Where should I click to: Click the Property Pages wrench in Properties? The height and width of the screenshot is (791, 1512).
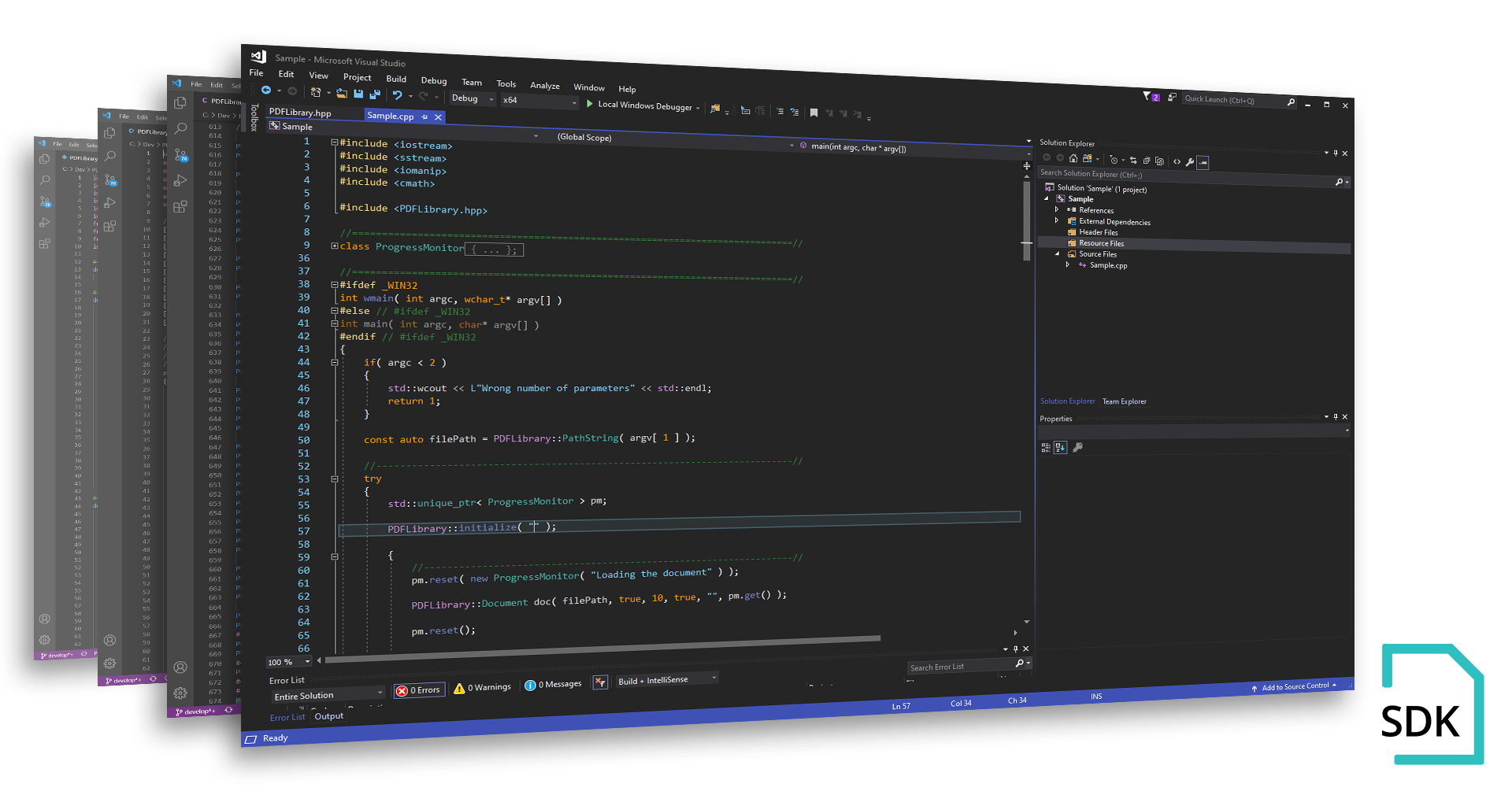[x=1078, y=447]
